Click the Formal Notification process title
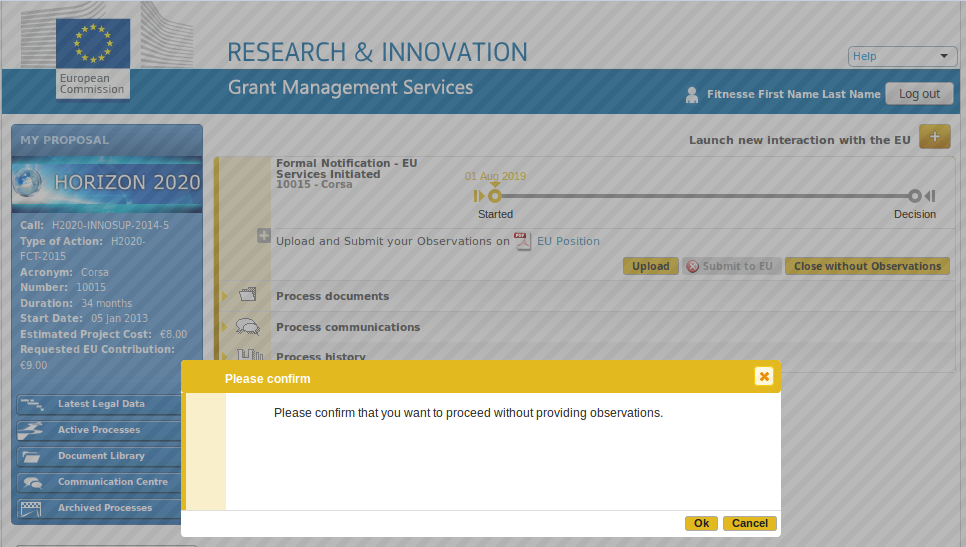 point(347,168)
